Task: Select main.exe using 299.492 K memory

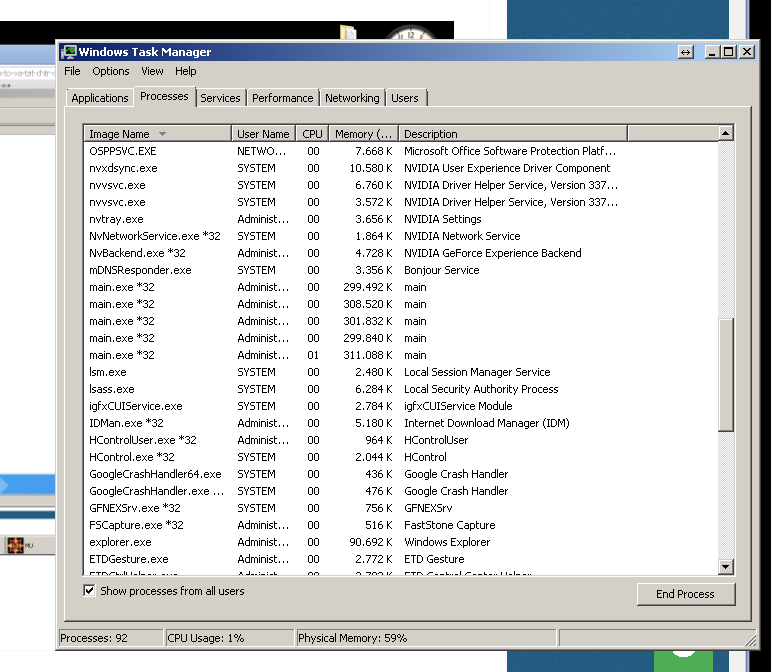Action: (401, 287)
